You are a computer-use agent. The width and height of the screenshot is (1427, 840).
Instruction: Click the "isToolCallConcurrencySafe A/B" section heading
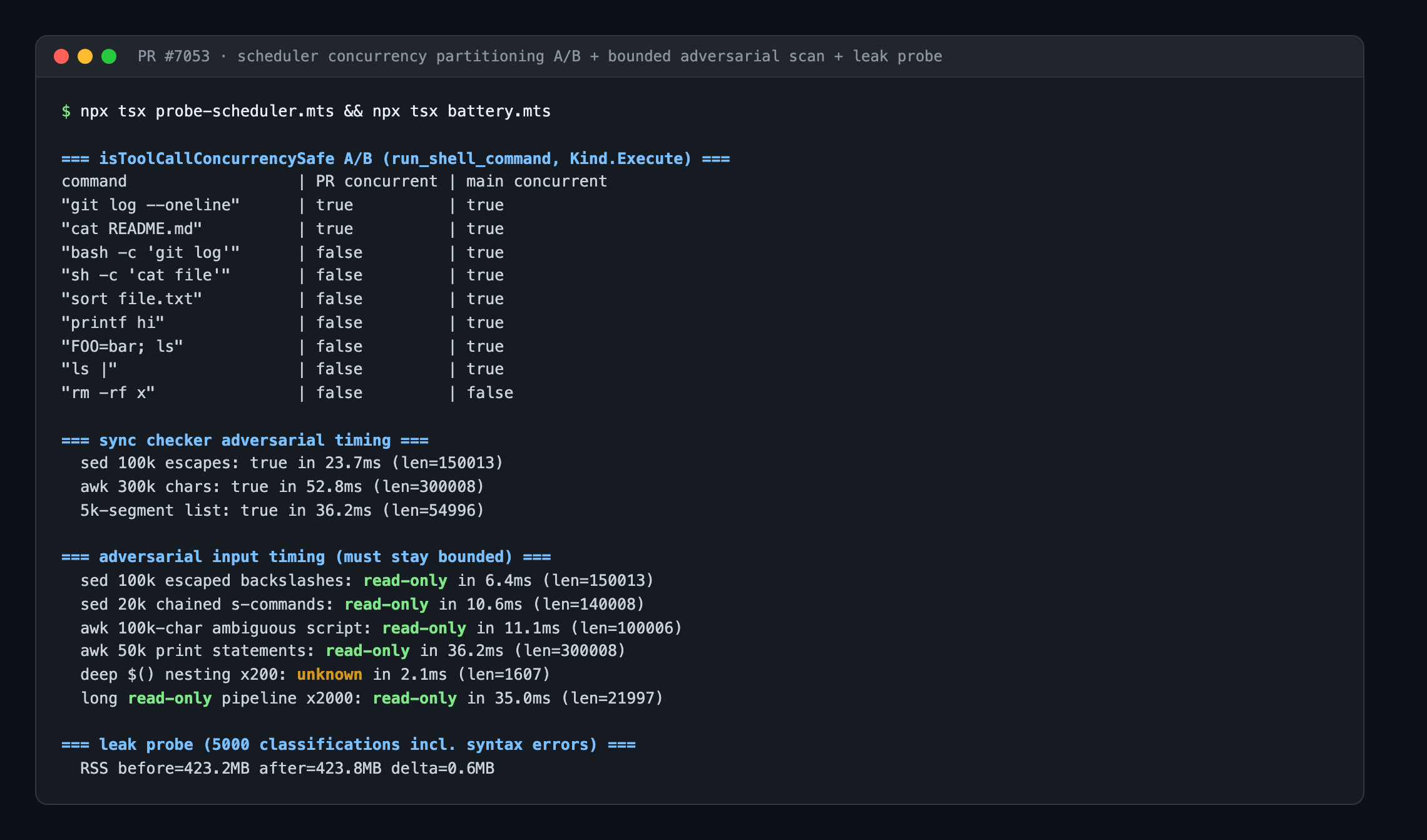coord(235,158)
